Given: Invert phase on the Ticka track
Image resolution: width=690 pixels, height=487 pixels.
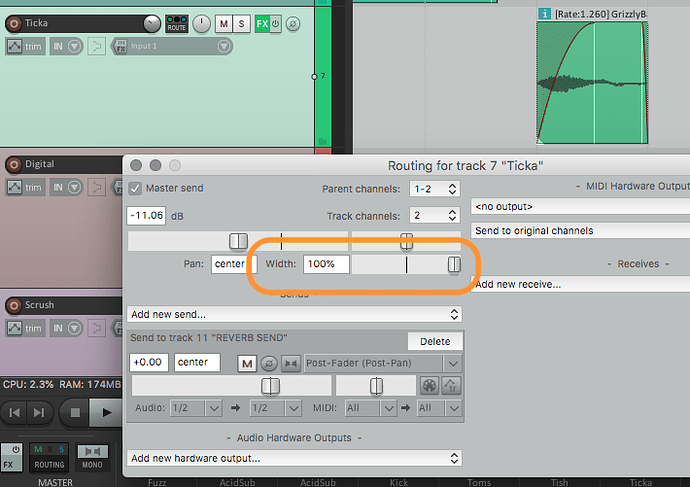Looking at the screenshot, I should coord(293,24).
